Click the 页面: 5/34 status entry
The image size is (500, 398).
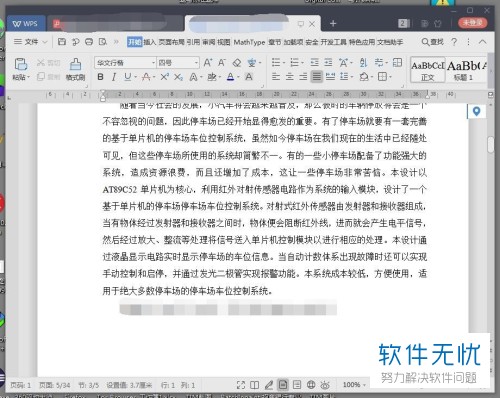[54, 385]
